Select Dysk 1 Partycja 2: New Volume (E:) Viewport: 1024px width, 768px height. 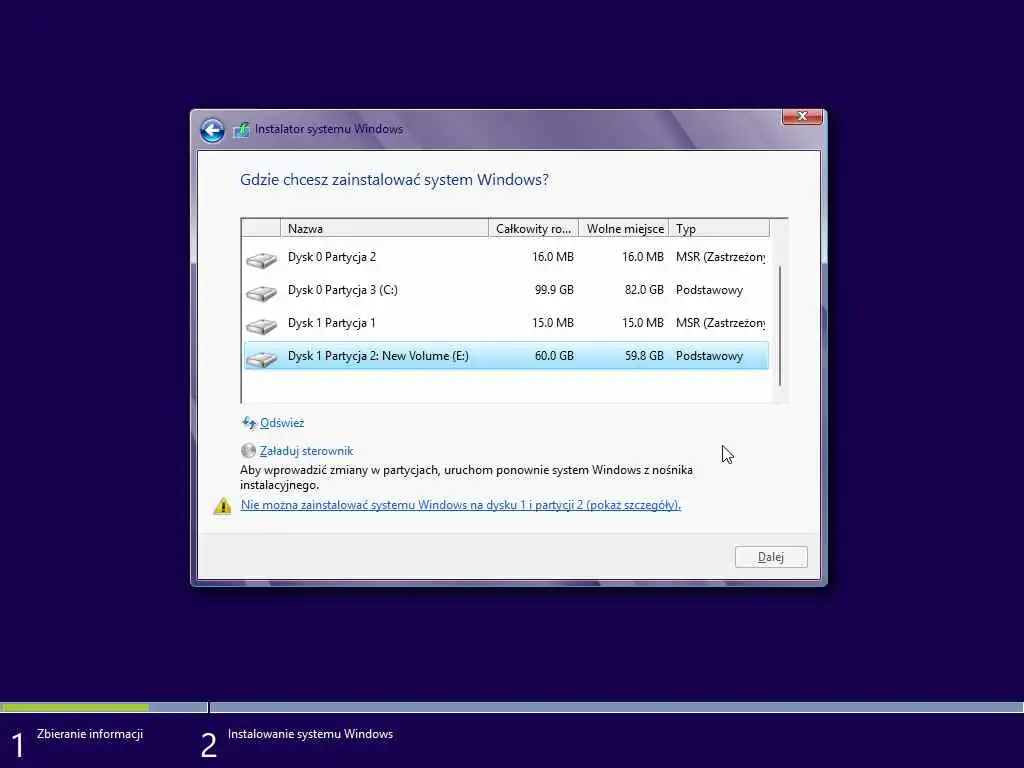point(506,356)
